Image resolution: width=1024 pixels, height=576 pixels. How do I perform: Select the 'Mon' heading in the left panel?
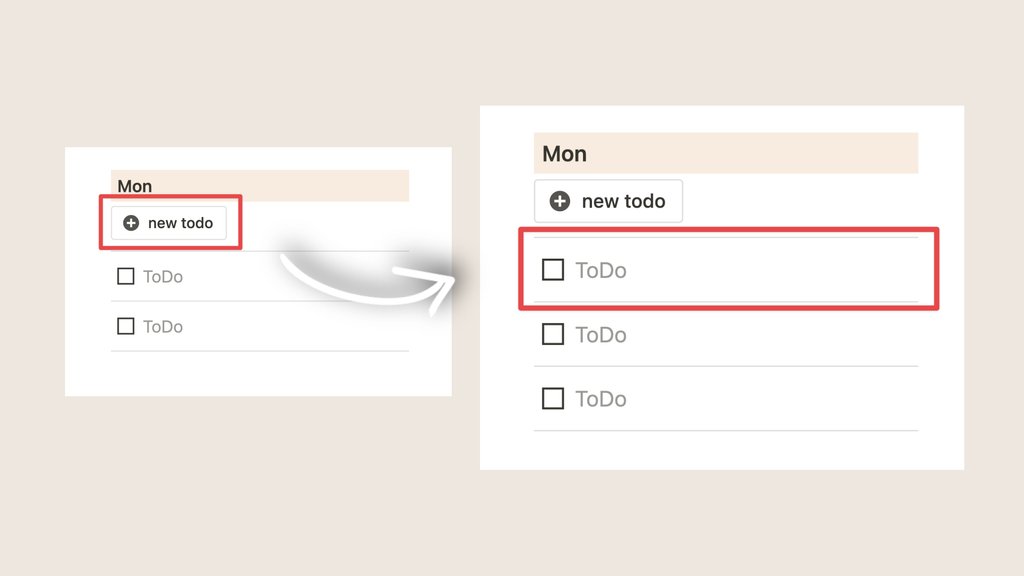[135, 186]
